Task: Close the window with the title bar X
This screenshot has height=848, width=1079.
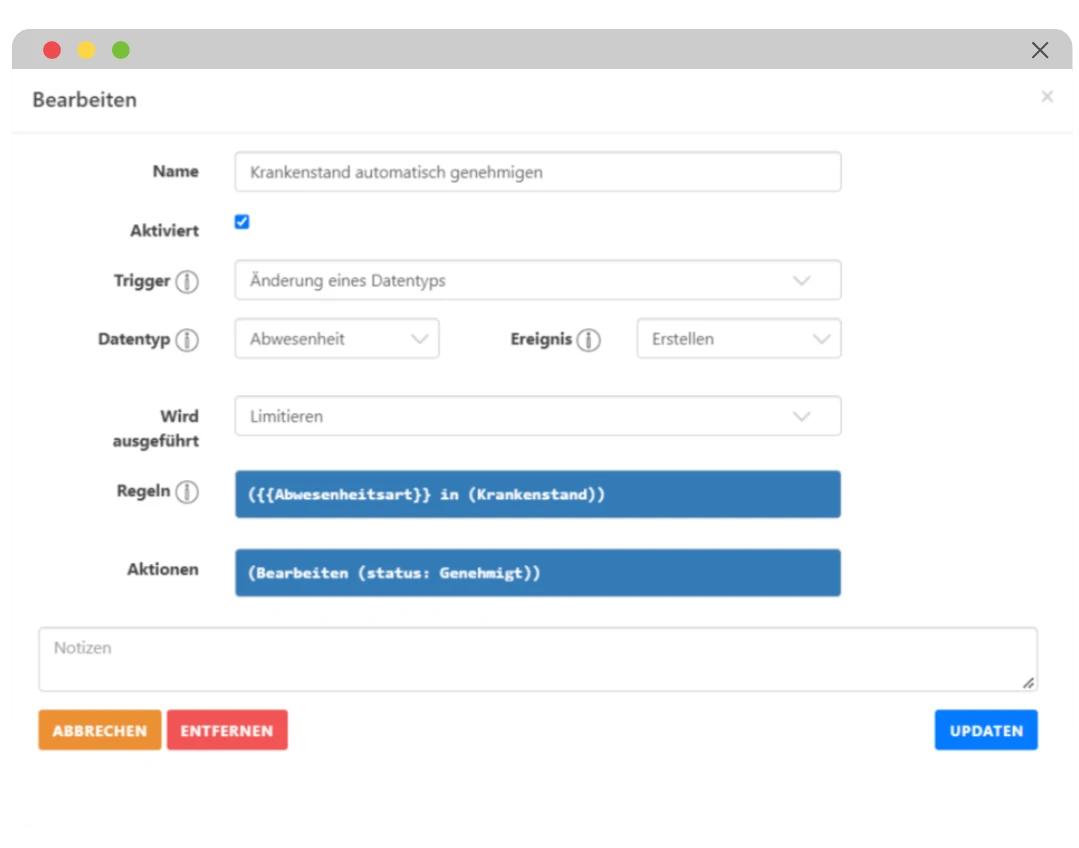Action: pos(1040,50)
